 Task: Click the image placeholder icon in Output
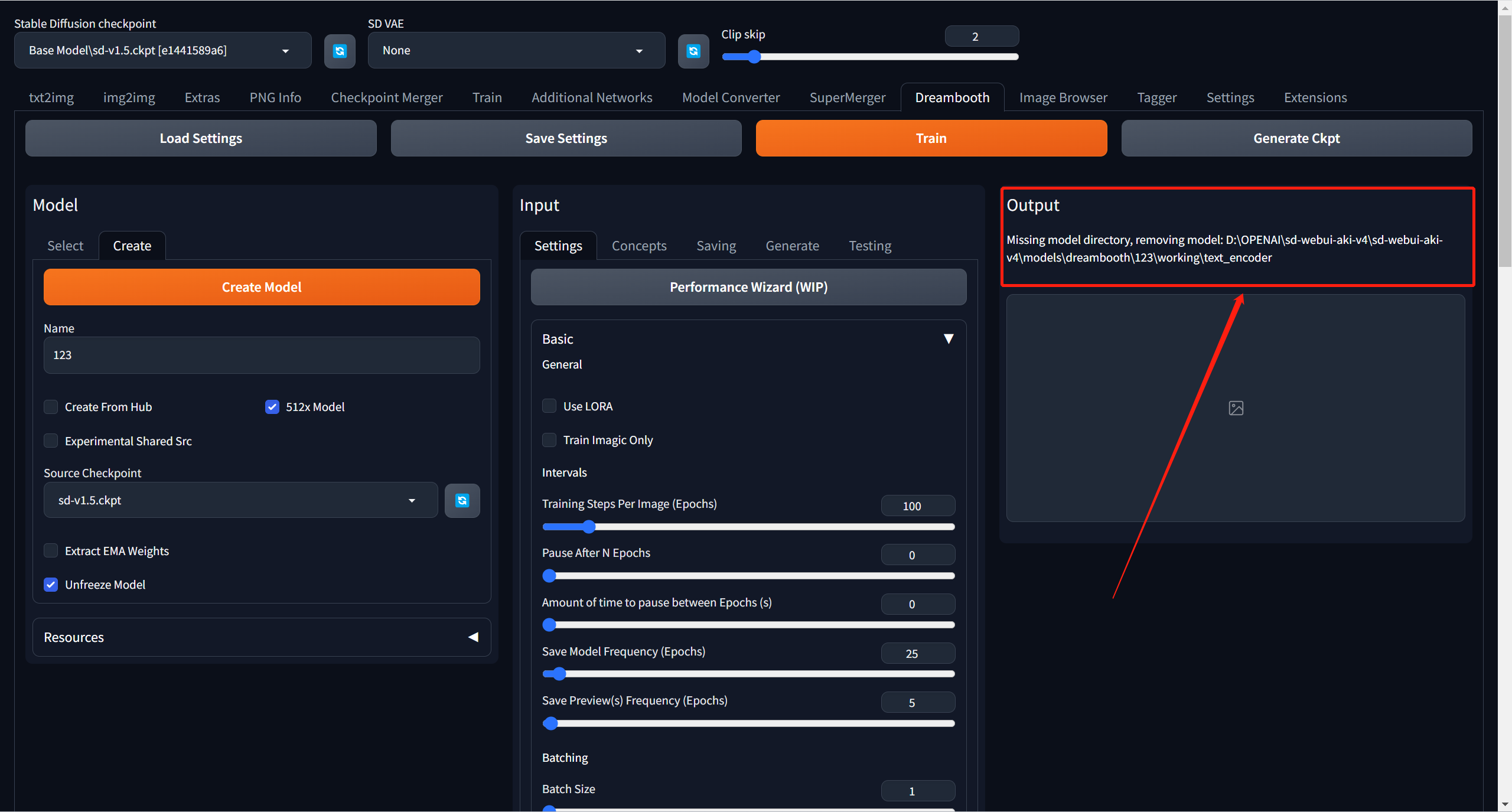1236,408
